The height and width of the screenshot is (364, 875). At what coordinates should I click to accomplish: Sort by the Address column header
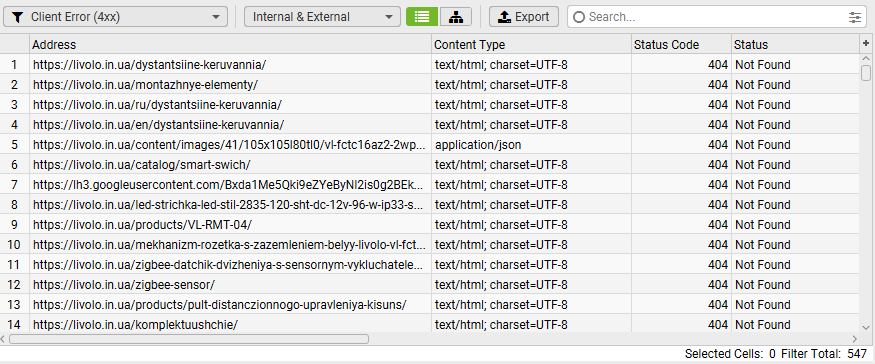230,44
